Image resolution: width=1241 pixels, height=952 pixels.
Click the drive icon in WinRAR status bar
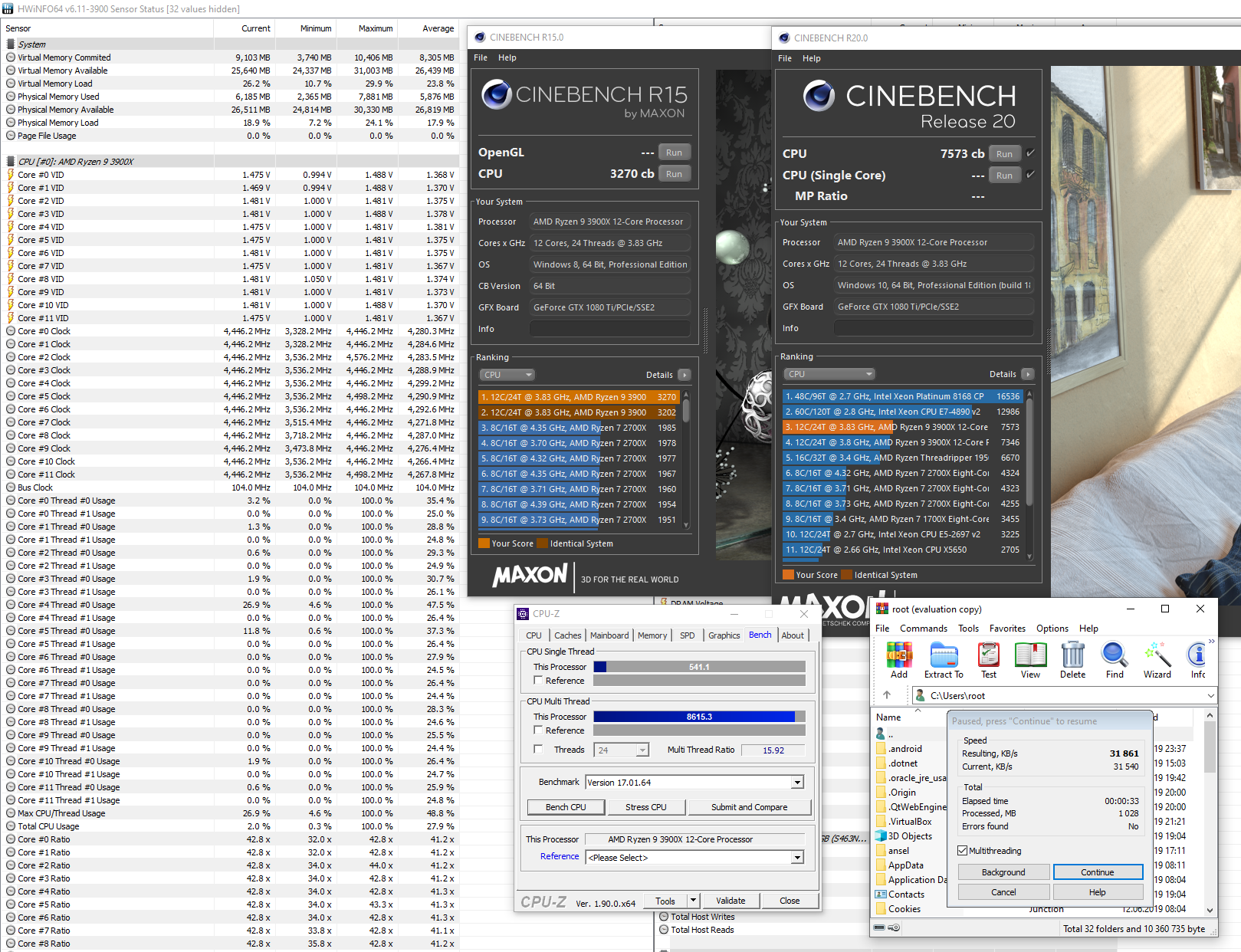880,927
